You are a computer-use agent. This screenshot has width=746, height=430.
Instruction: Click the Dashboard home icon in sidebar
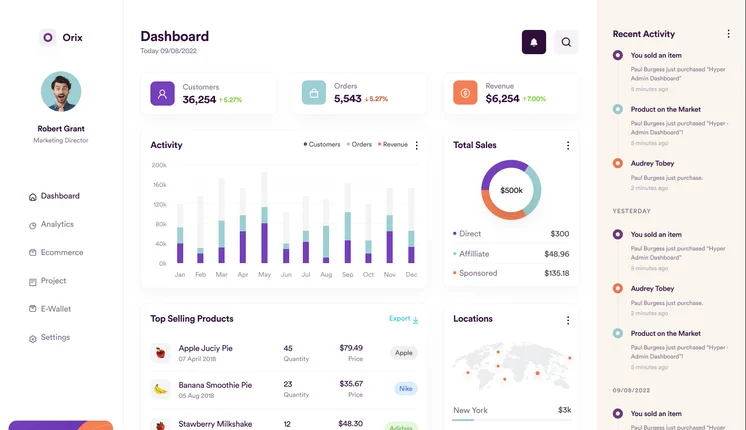click(32, 197)
